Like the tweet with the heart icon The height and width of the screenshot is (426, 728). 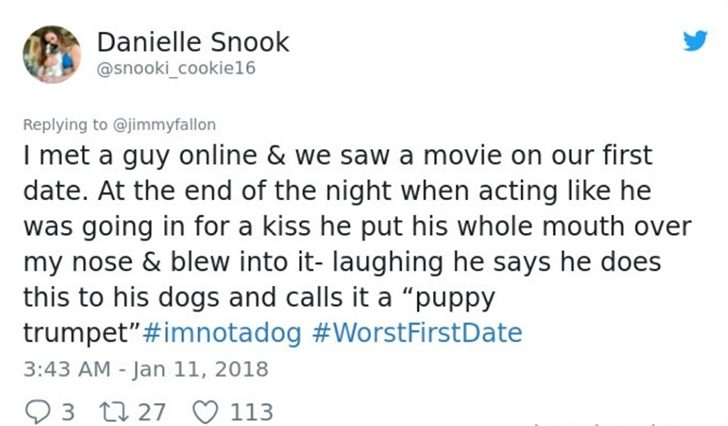[x=205, y=412]
